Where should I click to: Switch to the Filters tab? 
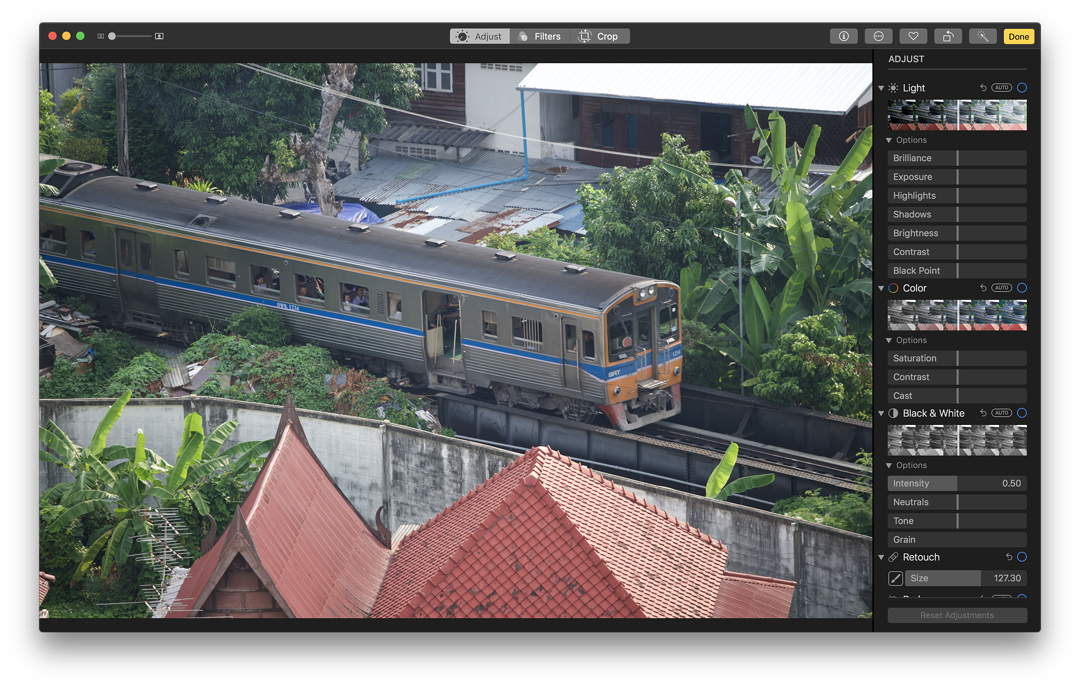coord(540,37)
